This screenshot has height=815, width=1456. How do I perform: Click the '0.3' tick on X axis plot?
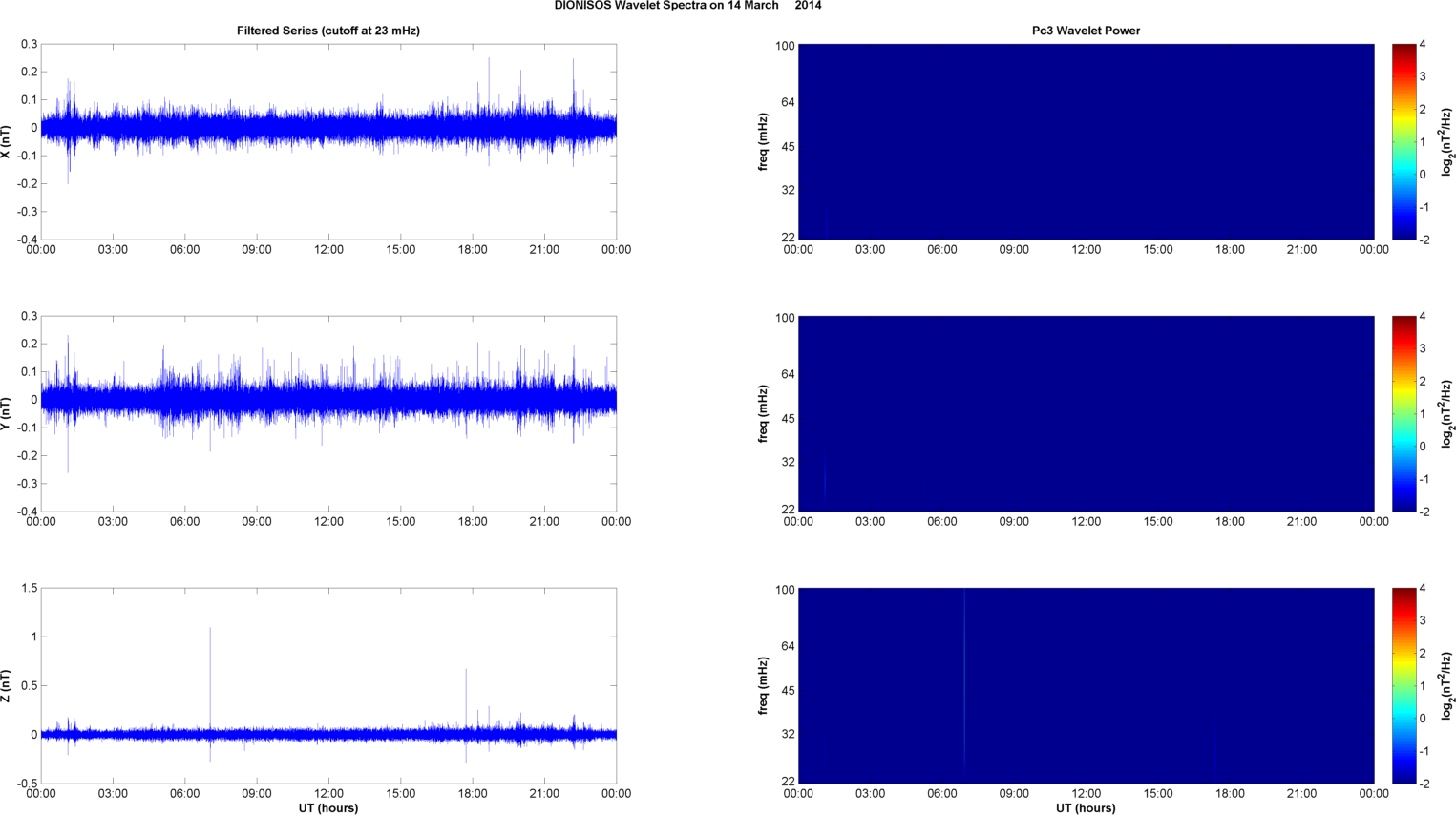coord(29,44)
